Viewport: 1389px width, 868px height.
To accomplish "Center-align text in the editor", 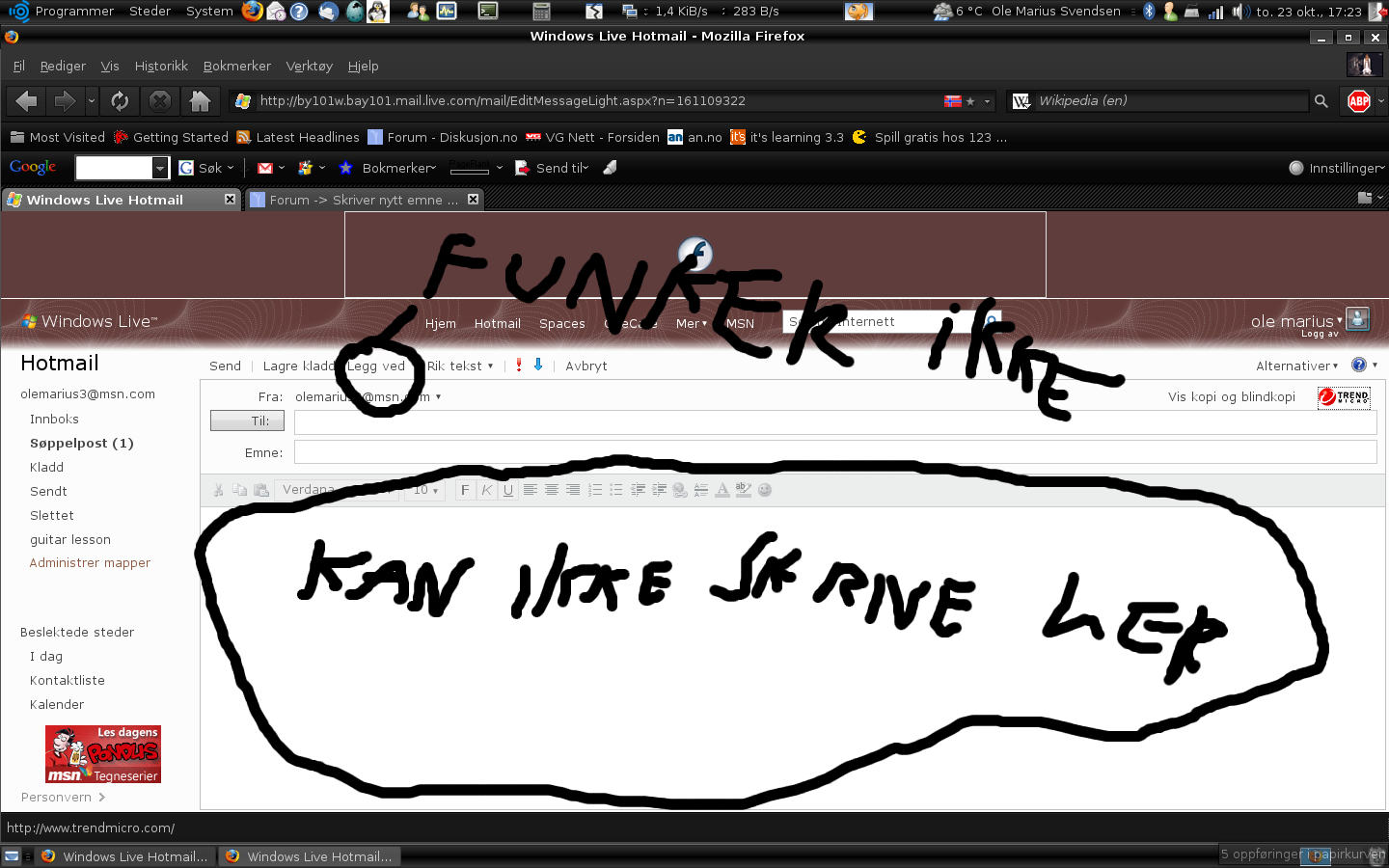I will point(552,490).
